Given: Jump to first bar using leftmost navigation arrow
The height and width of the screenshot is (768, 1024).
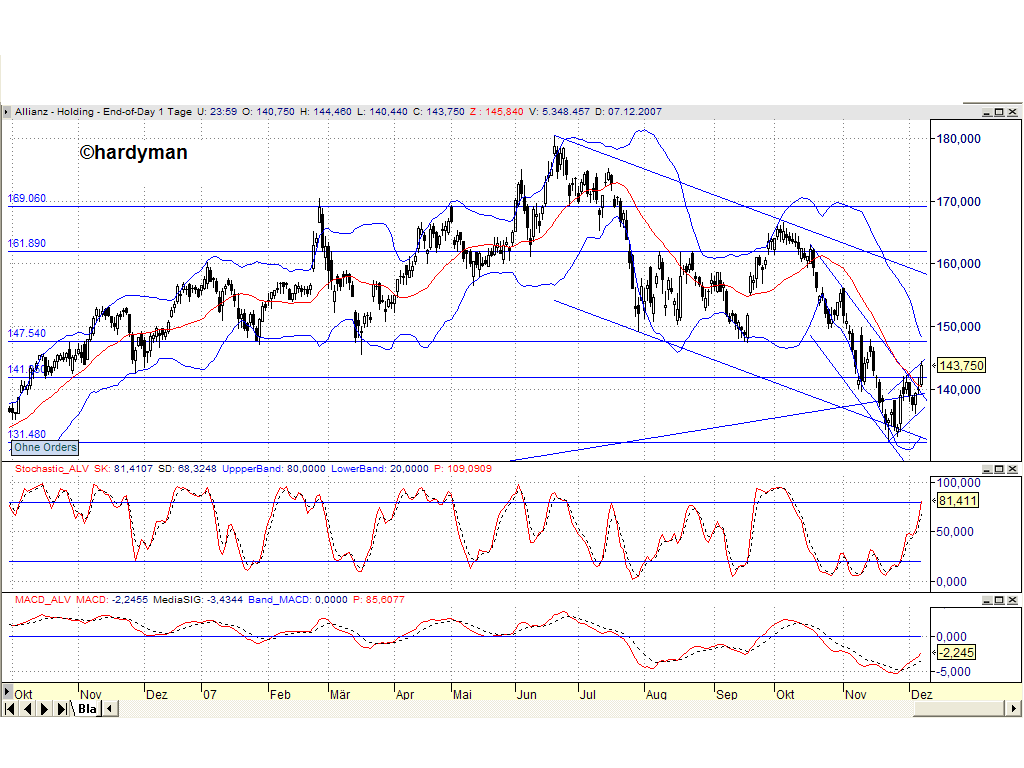Looking at the screenshot, I should (8, 709).
